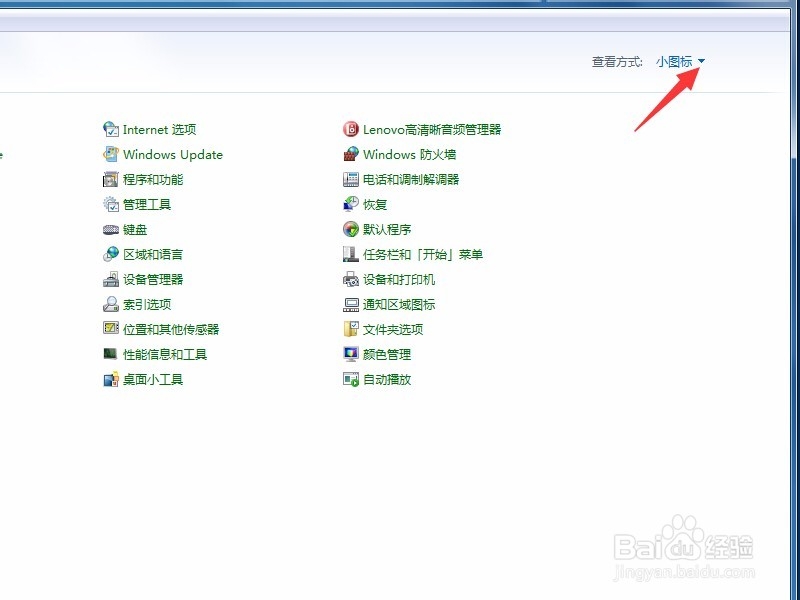This screenshot has height=600, width=800.
Task: Click the 默认程序 icon
Action: point(351,229)
